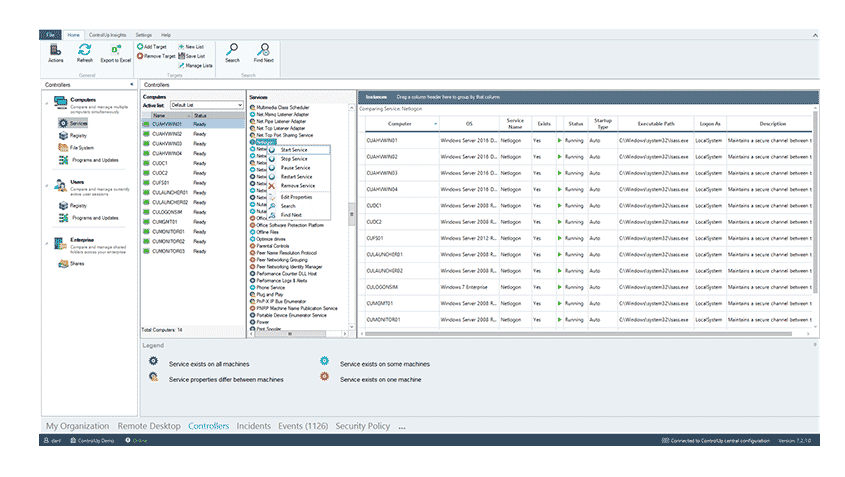The height and width of the screenshot is (477, 845).
Task: Select the Users section icon
Action: [60, 185]
